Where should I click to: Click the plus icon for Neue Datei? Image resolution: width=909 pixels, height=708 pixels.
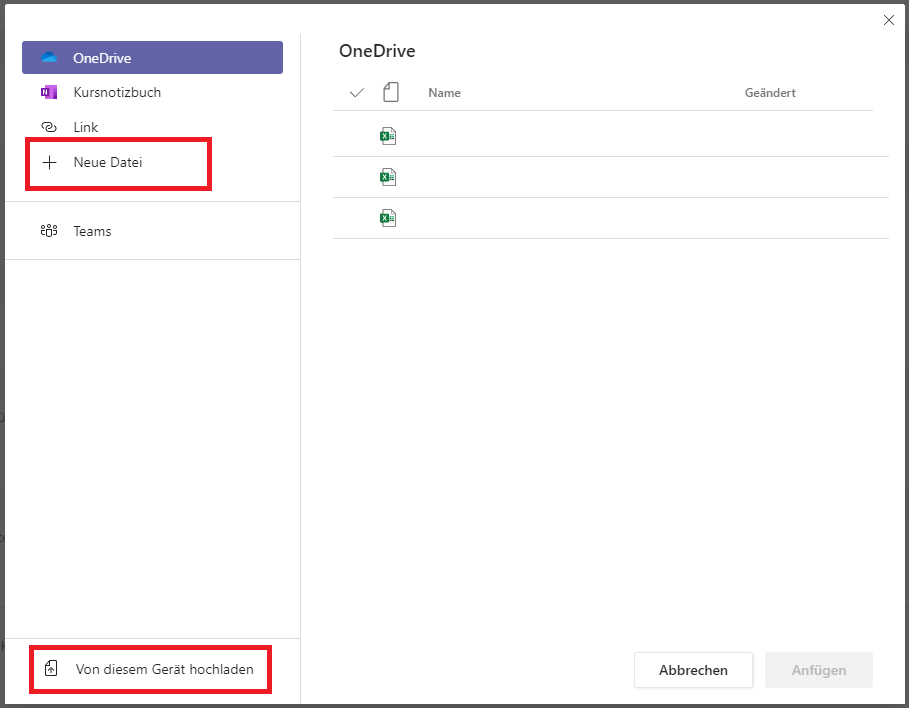[x=49, y=162]
